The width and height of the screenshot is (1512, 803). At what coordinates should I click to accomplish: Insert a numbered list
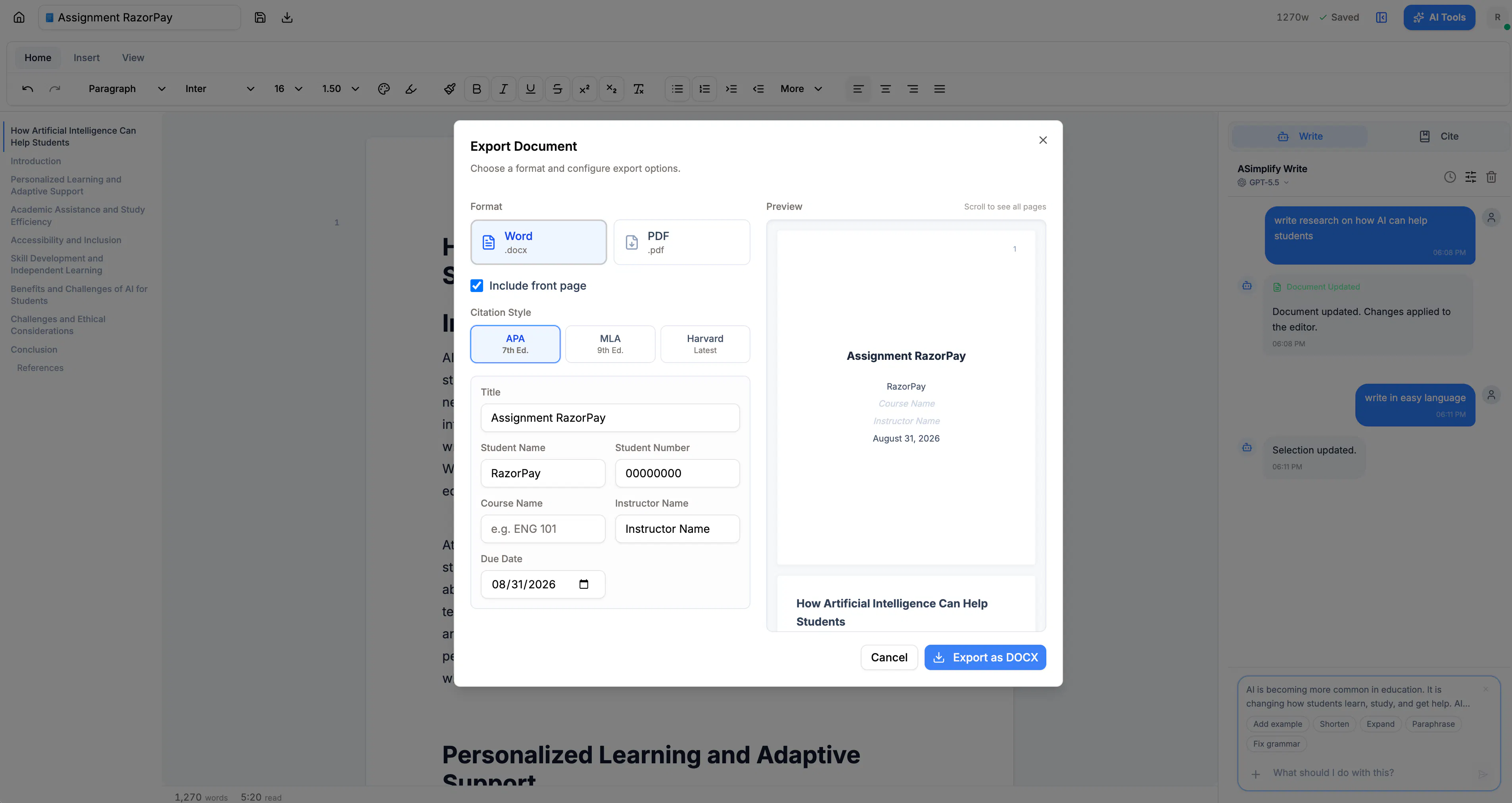click(x=704, y=88)
